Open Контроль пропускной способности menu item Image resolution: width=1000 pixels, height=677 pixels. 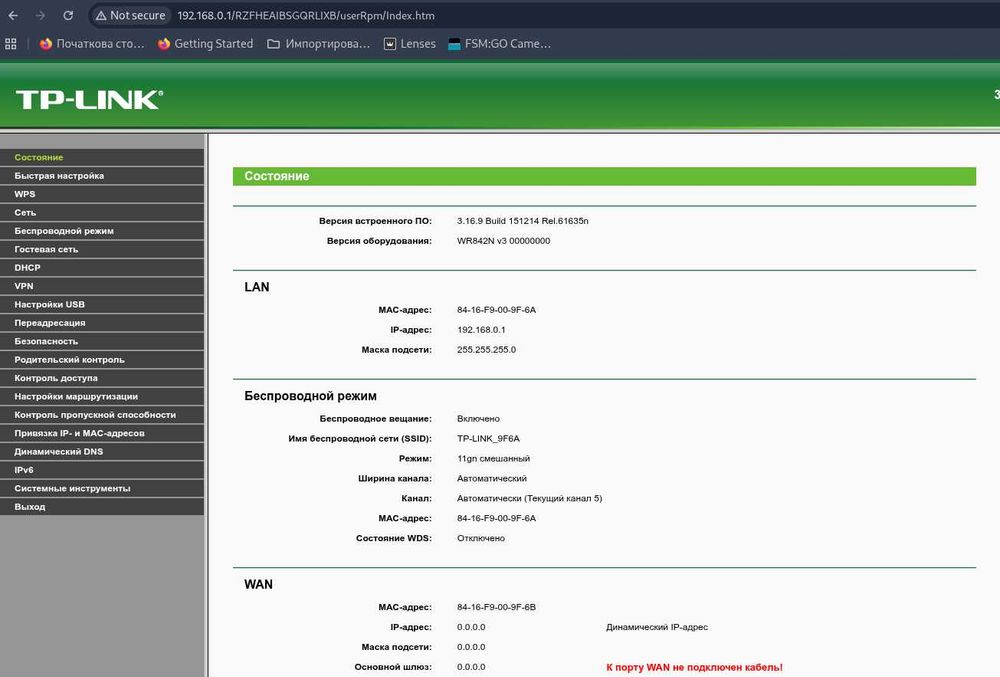point(102,415)
